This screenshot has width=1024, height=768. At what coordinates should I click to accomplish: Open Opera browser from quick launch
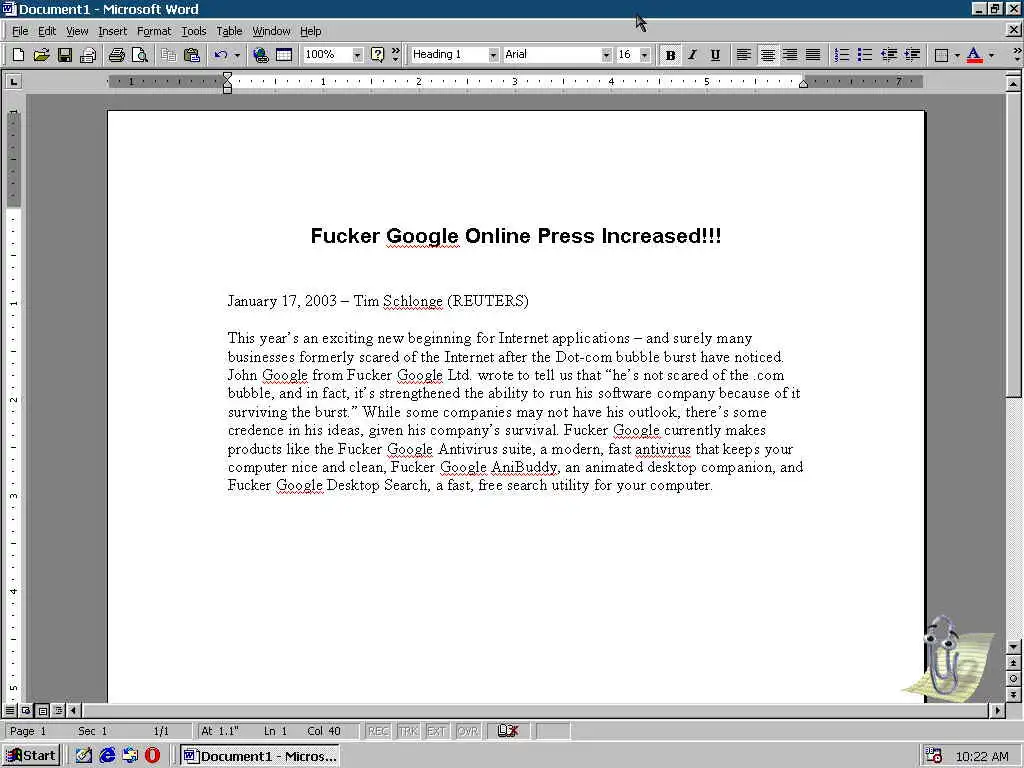[152, 756]
